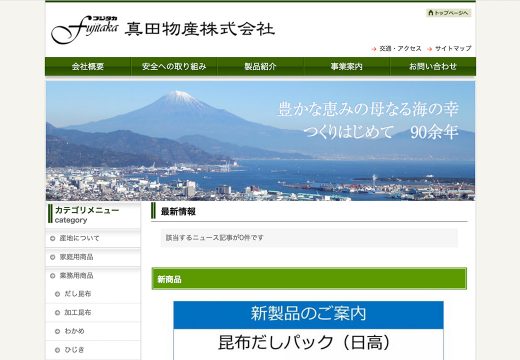Viewport: 520px width, 360px height.
Task: Open the ひじき subcategory
Action: pyautogui.click(x=93, y=350)
